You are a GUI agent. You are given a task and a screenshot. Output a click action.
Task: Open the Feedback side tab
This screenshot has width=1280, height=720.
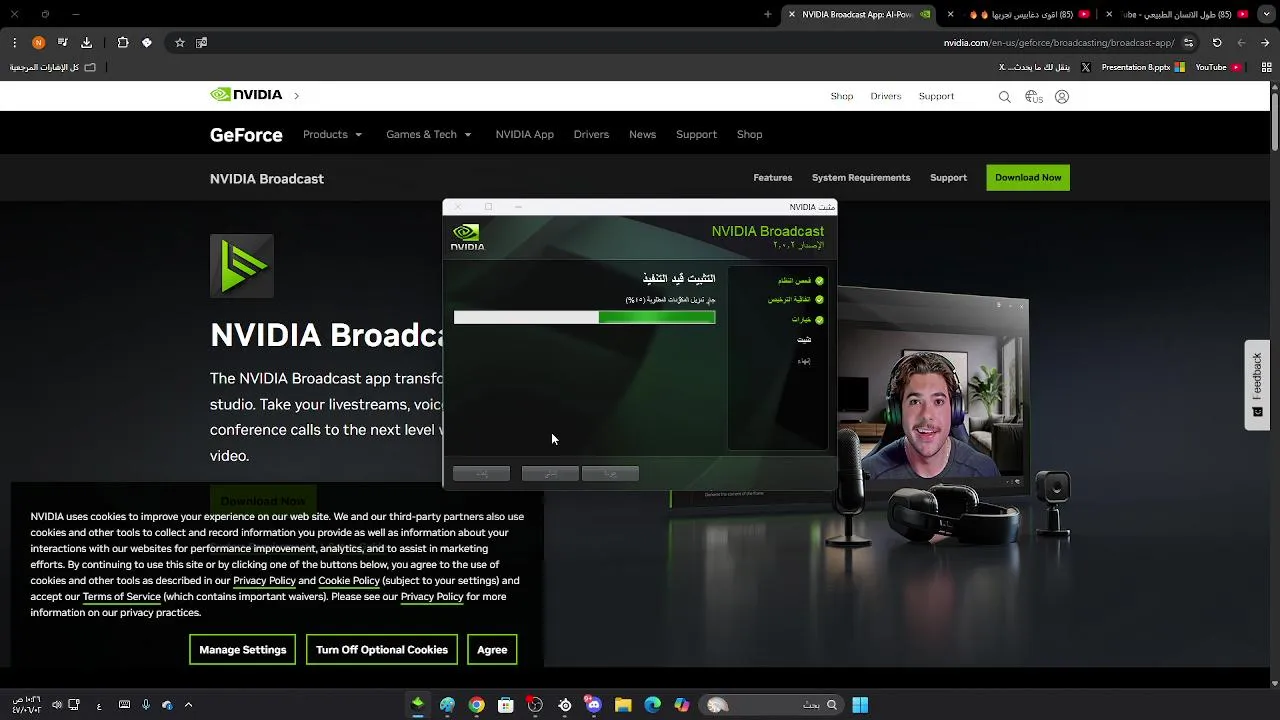click(1257, 385)
